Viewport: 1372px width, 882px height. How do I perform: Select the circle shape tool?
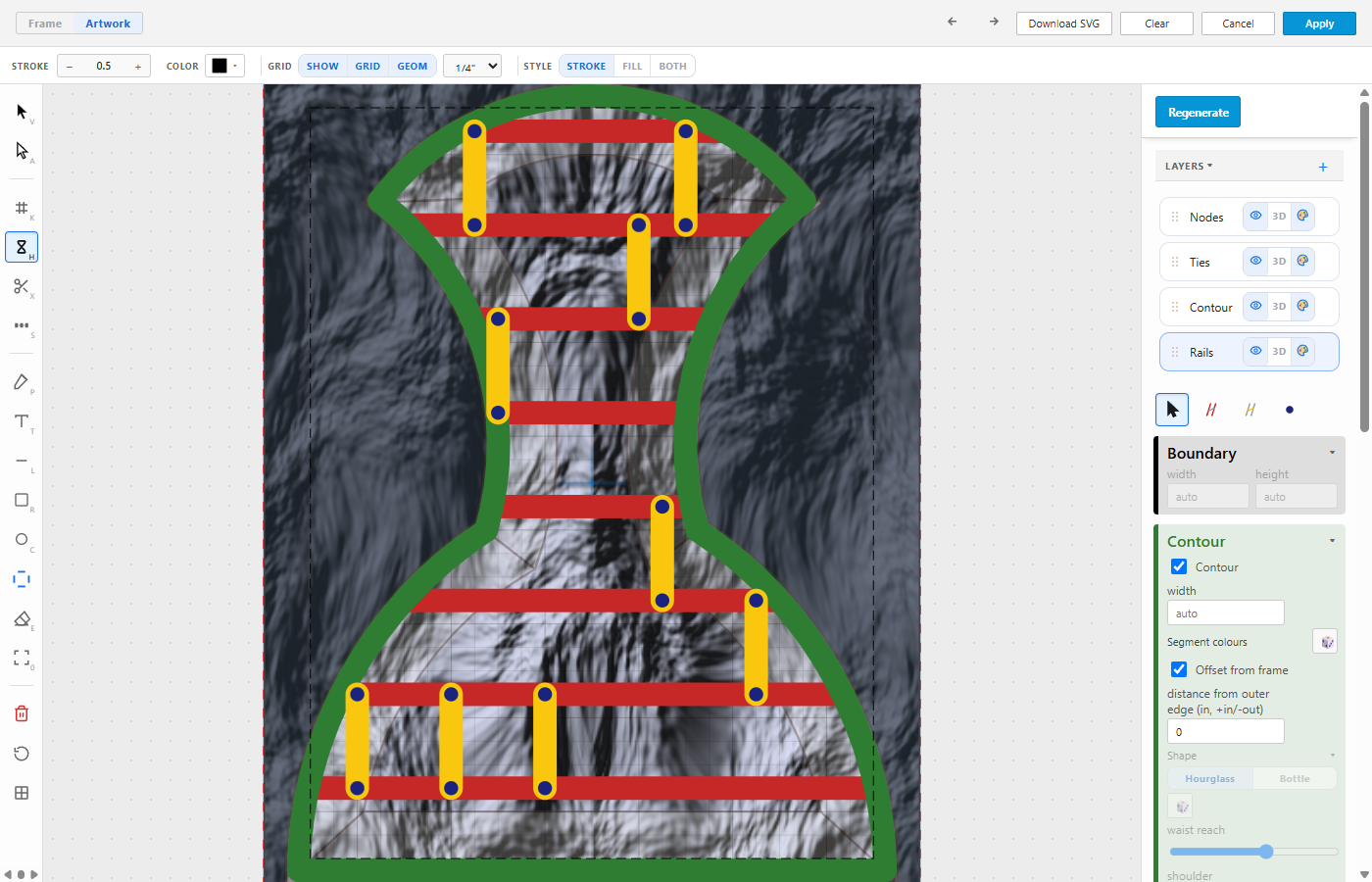pos(22,539)
